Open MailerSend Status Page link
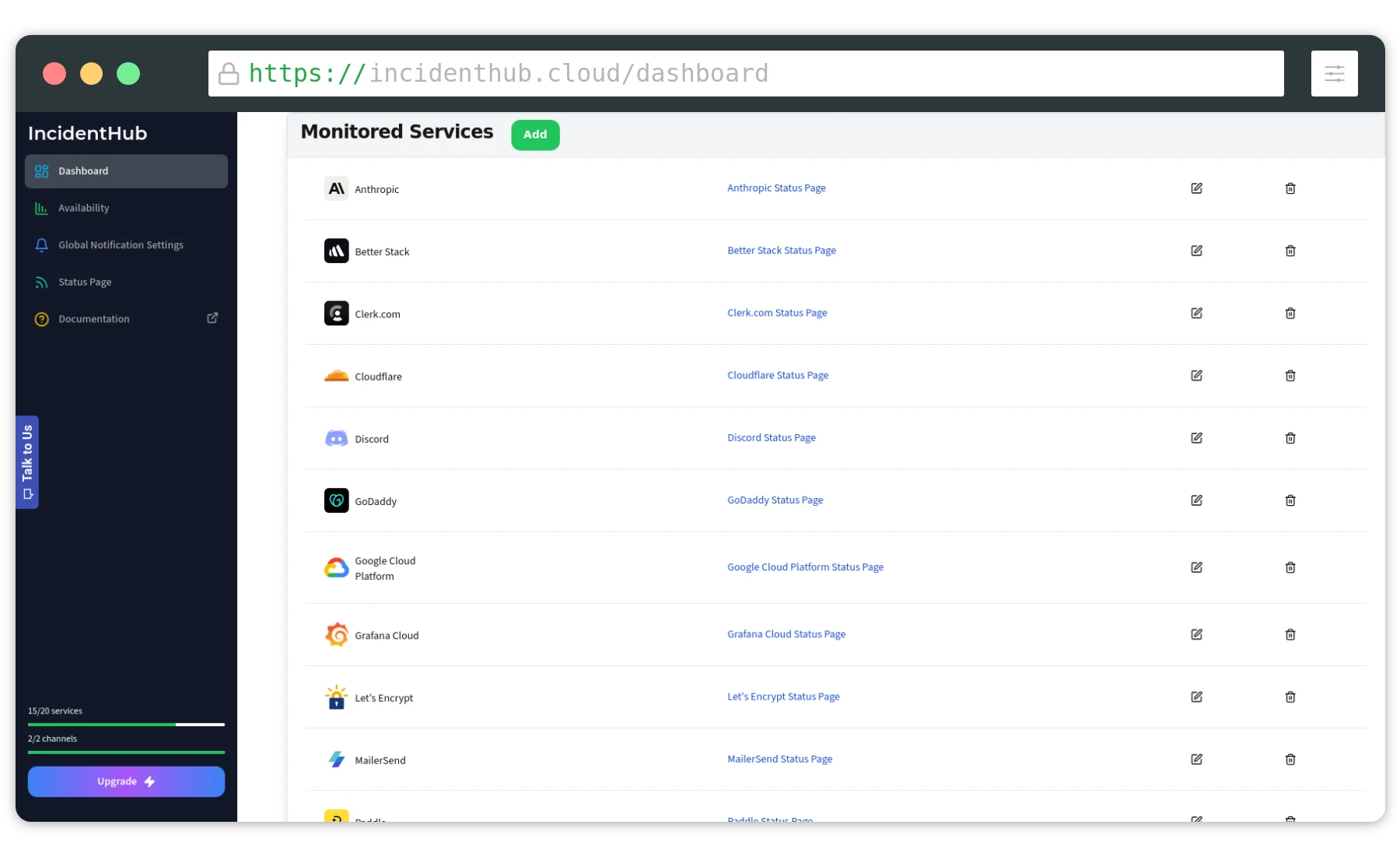Viewport: 1400px width, 856px height. (779, 759)
